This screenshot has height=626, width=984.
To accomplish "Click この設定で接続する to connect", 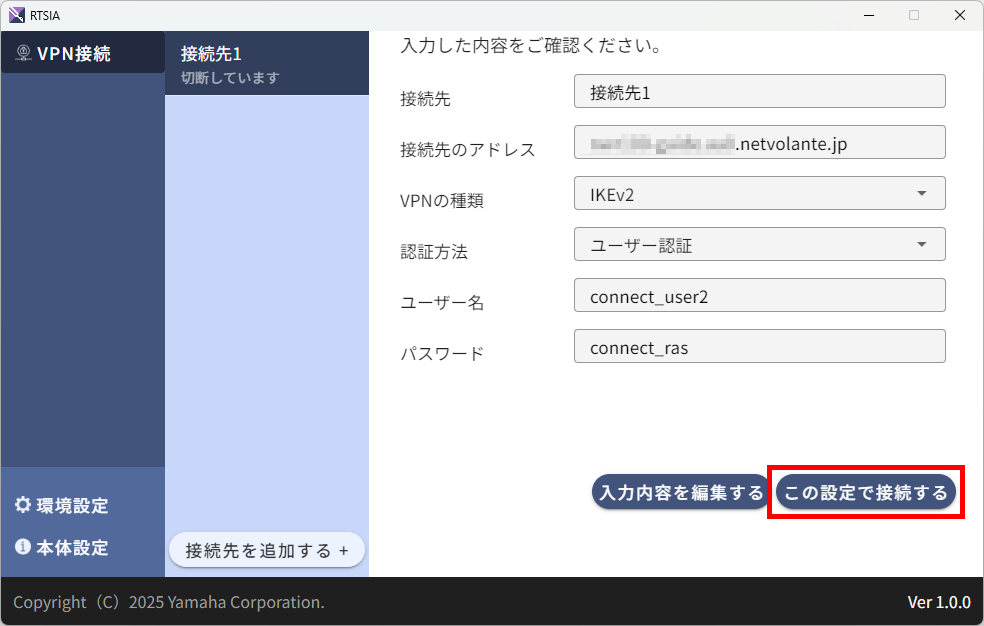I will pos(866,492).
